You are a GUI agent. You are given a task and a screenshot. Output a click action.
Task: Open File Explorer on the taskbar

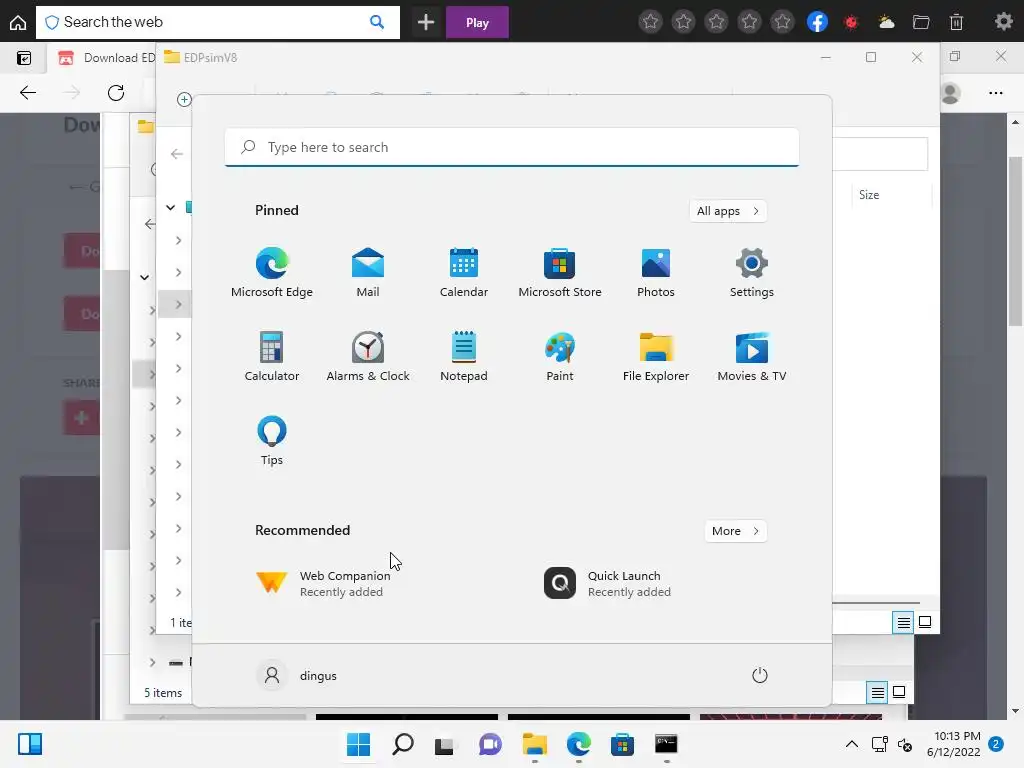click(x=534, y=744)
